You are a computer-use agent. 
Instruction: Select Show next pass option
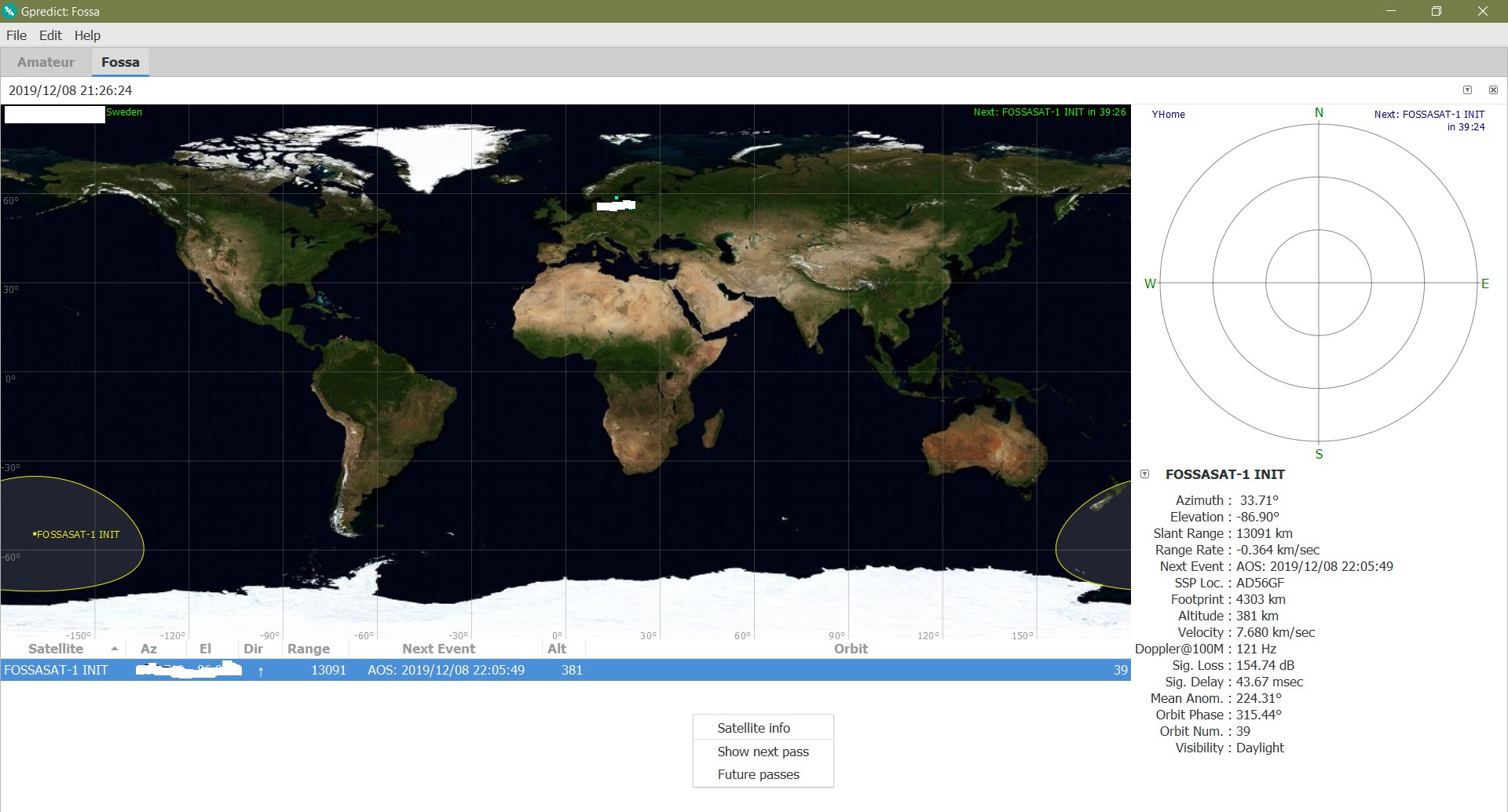pyautogui.click(x=763, y=752)
